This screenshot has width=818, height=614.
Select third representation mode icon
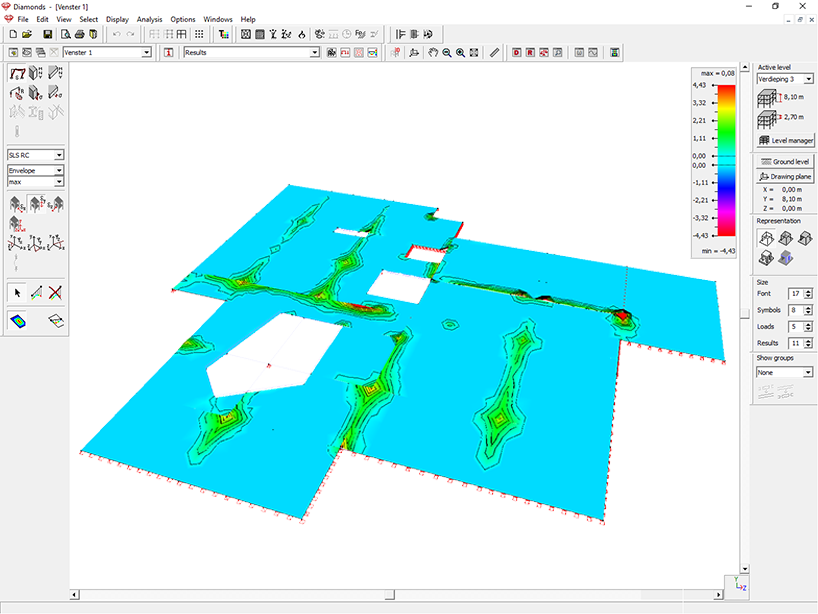(805, 239)
